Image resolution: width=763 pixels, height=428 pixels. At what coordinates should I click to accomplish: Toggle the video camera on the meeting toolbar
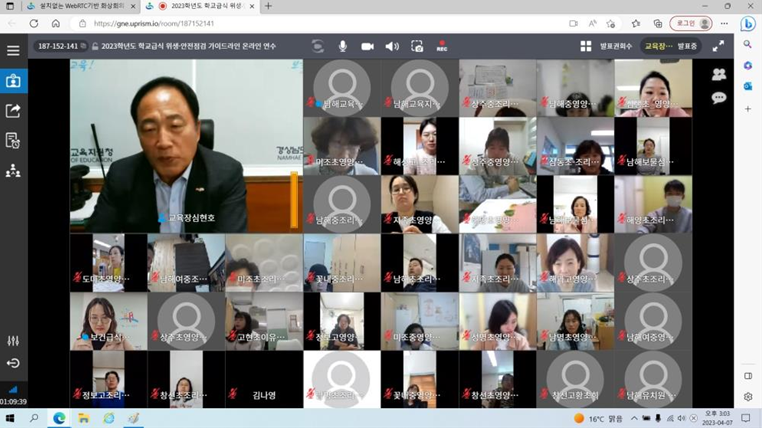coord(367,46)
